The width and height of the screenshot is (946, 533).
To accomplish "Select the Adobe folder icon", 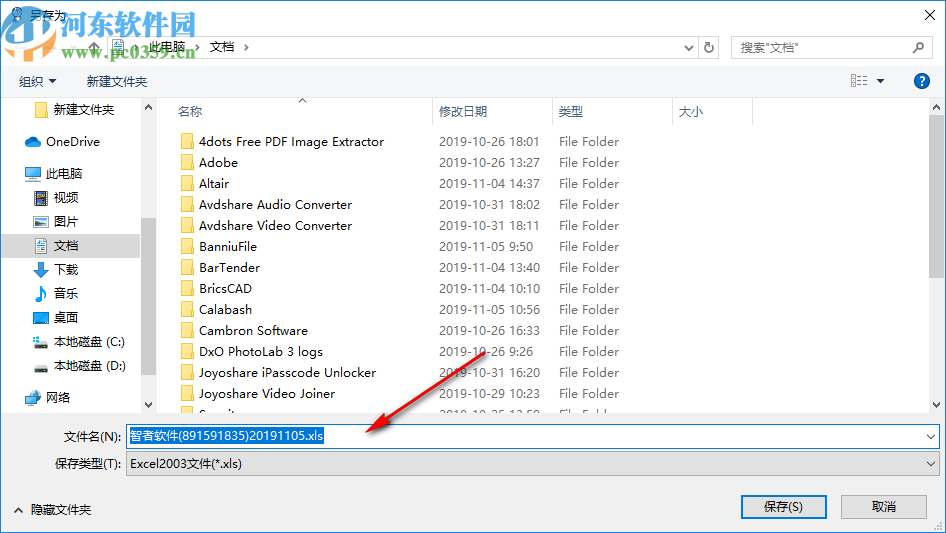I will click(x=187, y=163).
